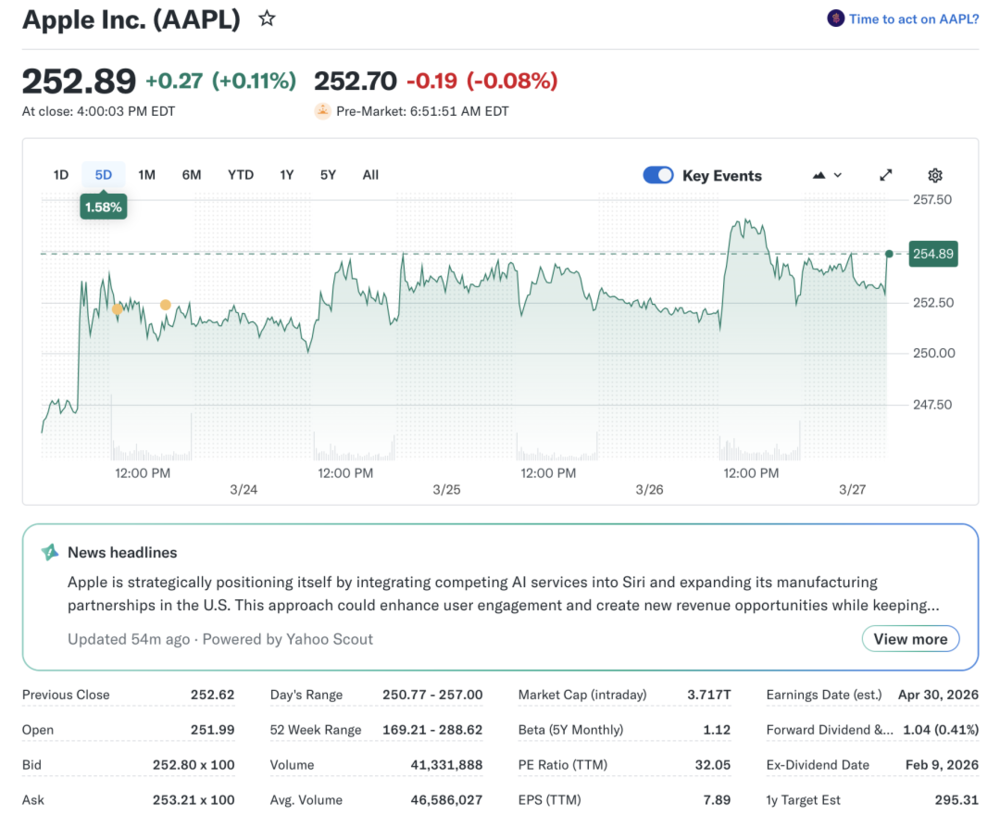Click the View more button

tap(910, 639)
